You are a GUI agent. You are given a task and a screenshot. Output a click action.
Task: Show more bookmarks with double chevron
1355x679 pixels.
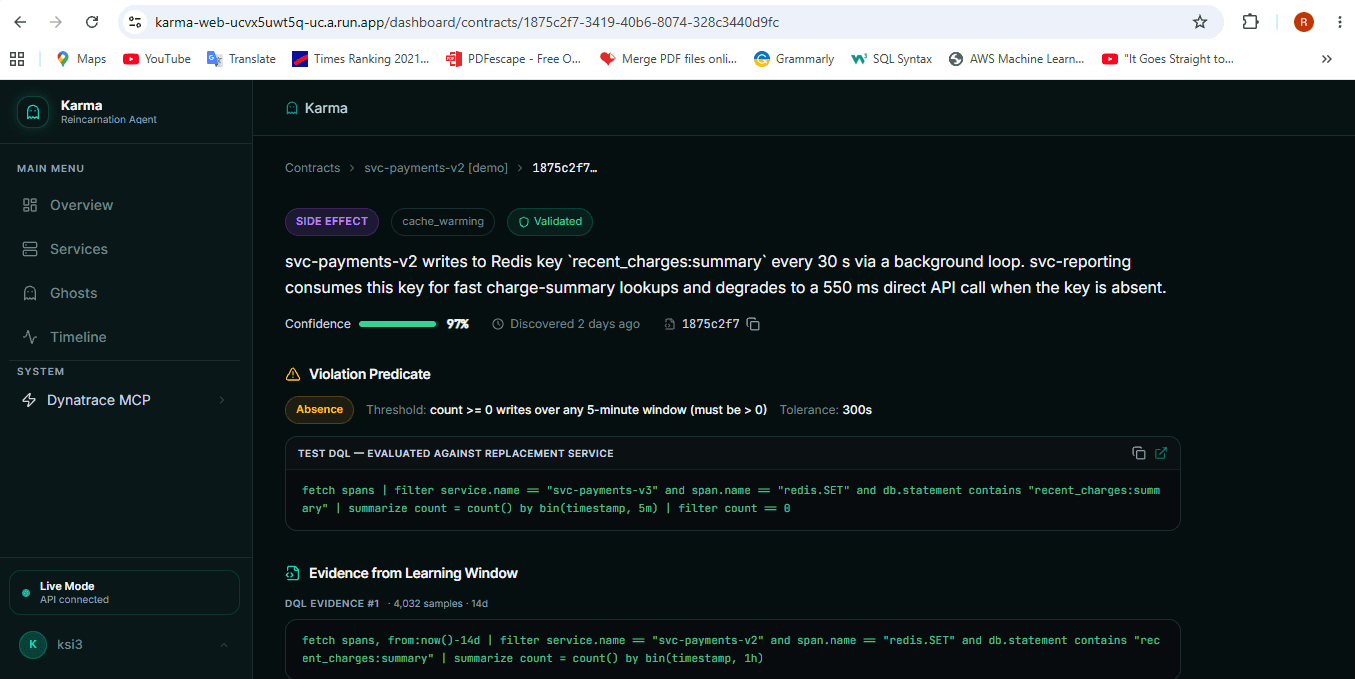click(1327, 59)
